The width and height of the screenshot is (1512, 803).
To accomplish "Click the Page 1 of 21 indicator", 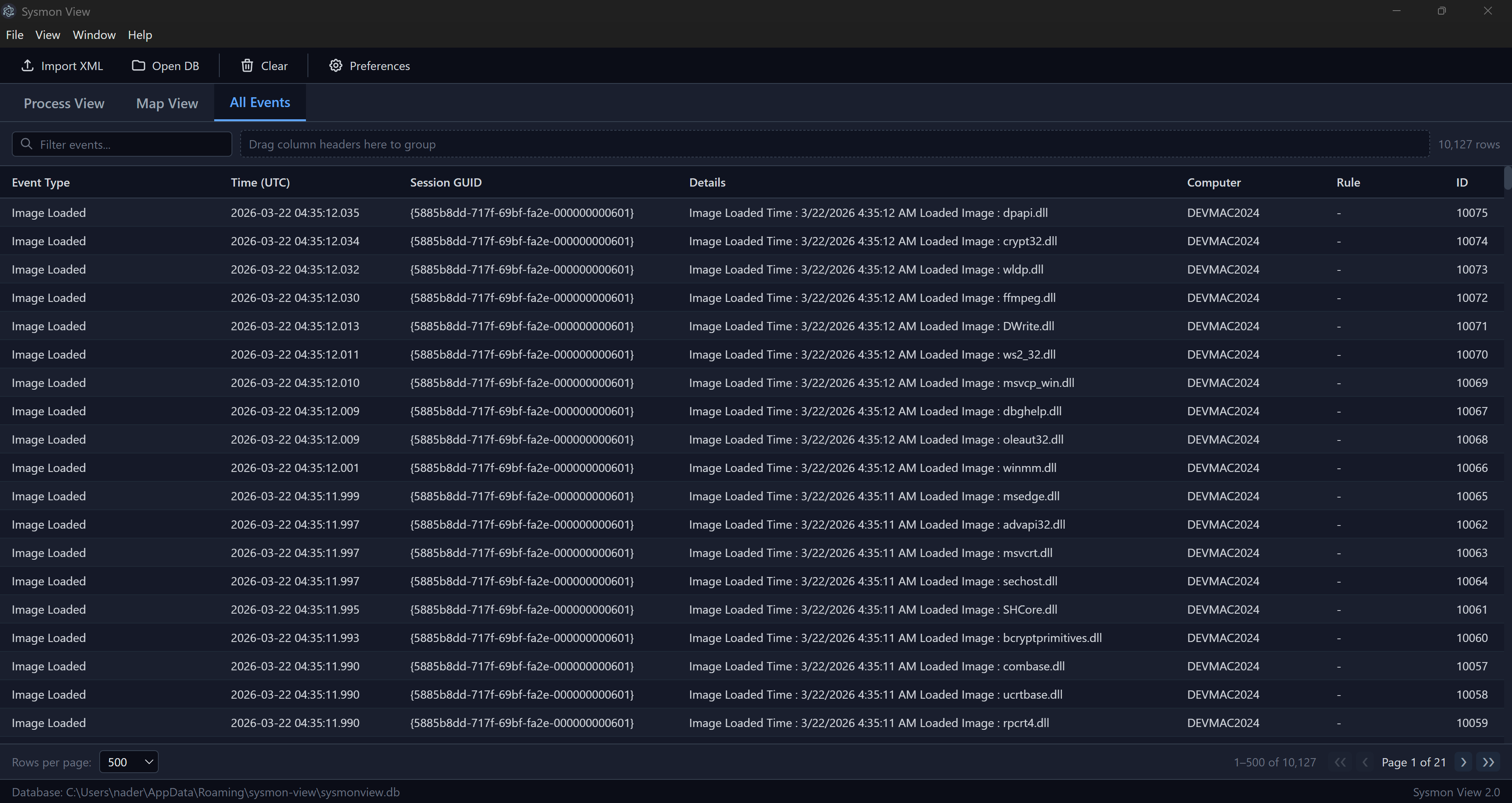I will (x=1414, y=762).
